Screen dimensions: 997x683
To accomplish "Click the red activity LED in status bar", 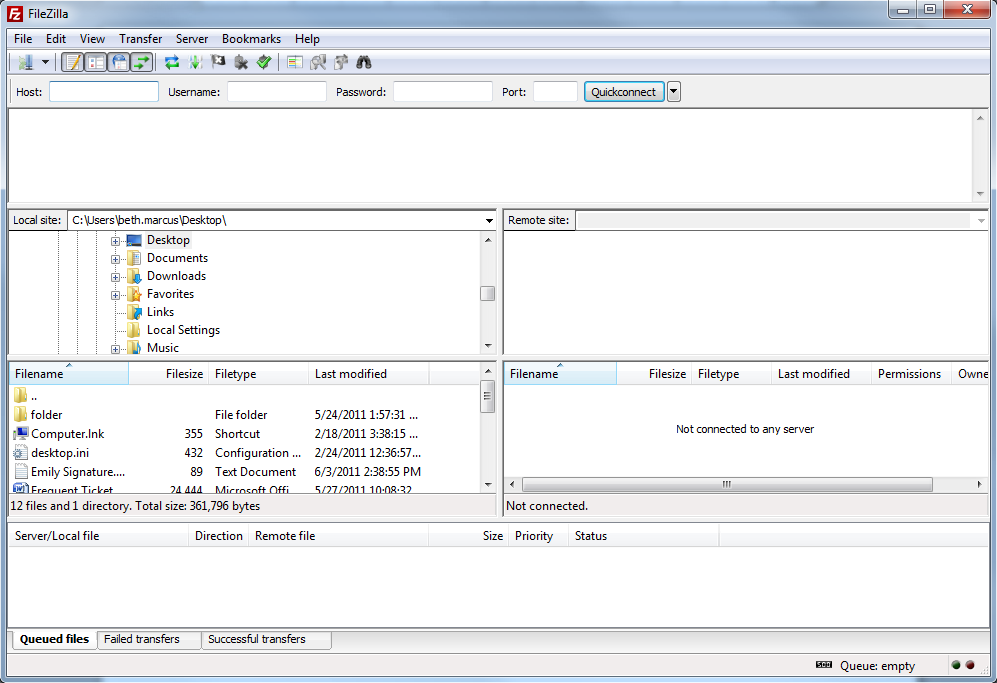I will (x=970, y=665).
